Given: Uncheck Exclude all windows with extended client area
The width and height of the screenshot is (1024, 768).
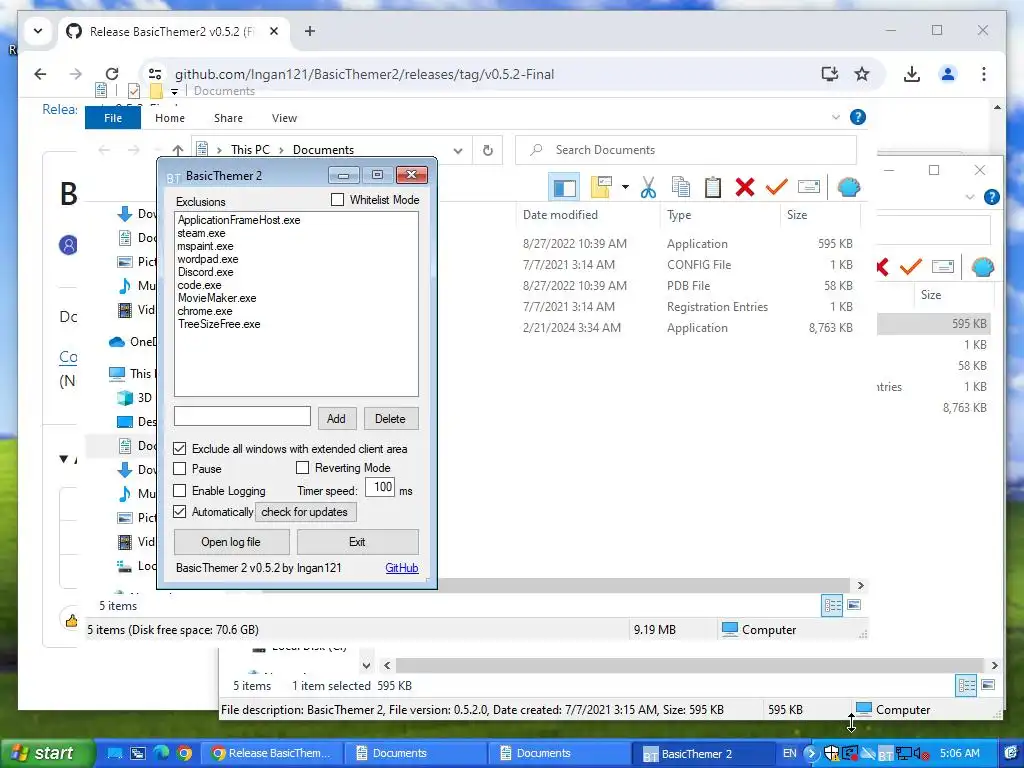Looking at the screenshot, I should 180,449.
